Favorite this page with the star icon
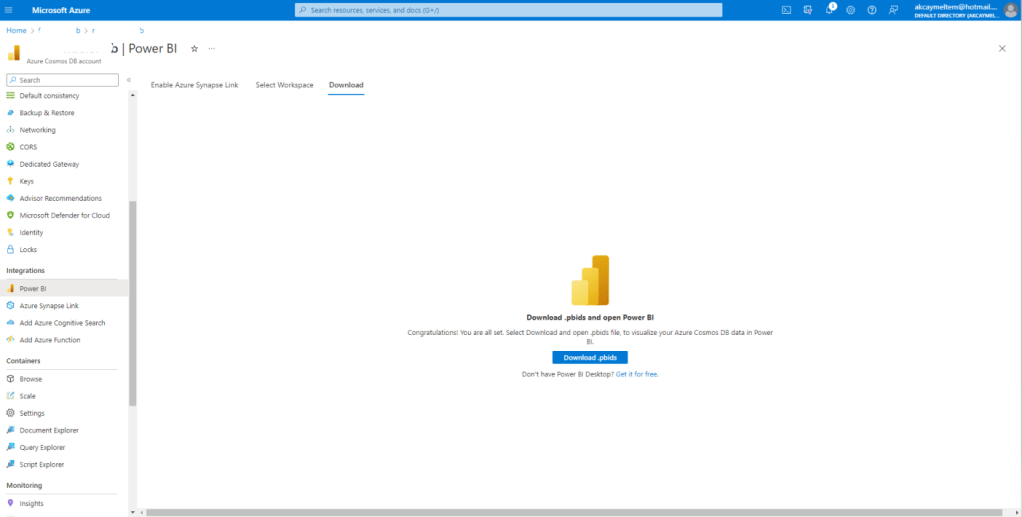 [194, 48]
